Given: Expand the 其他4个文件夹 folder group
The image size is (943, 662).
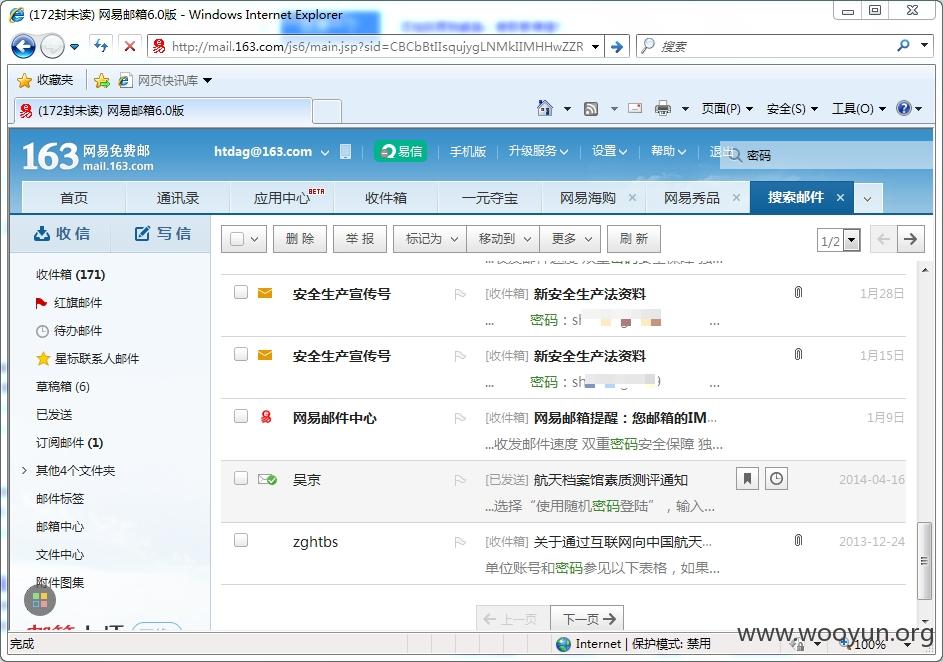Looking at the screenshot, I should (25, 470).
